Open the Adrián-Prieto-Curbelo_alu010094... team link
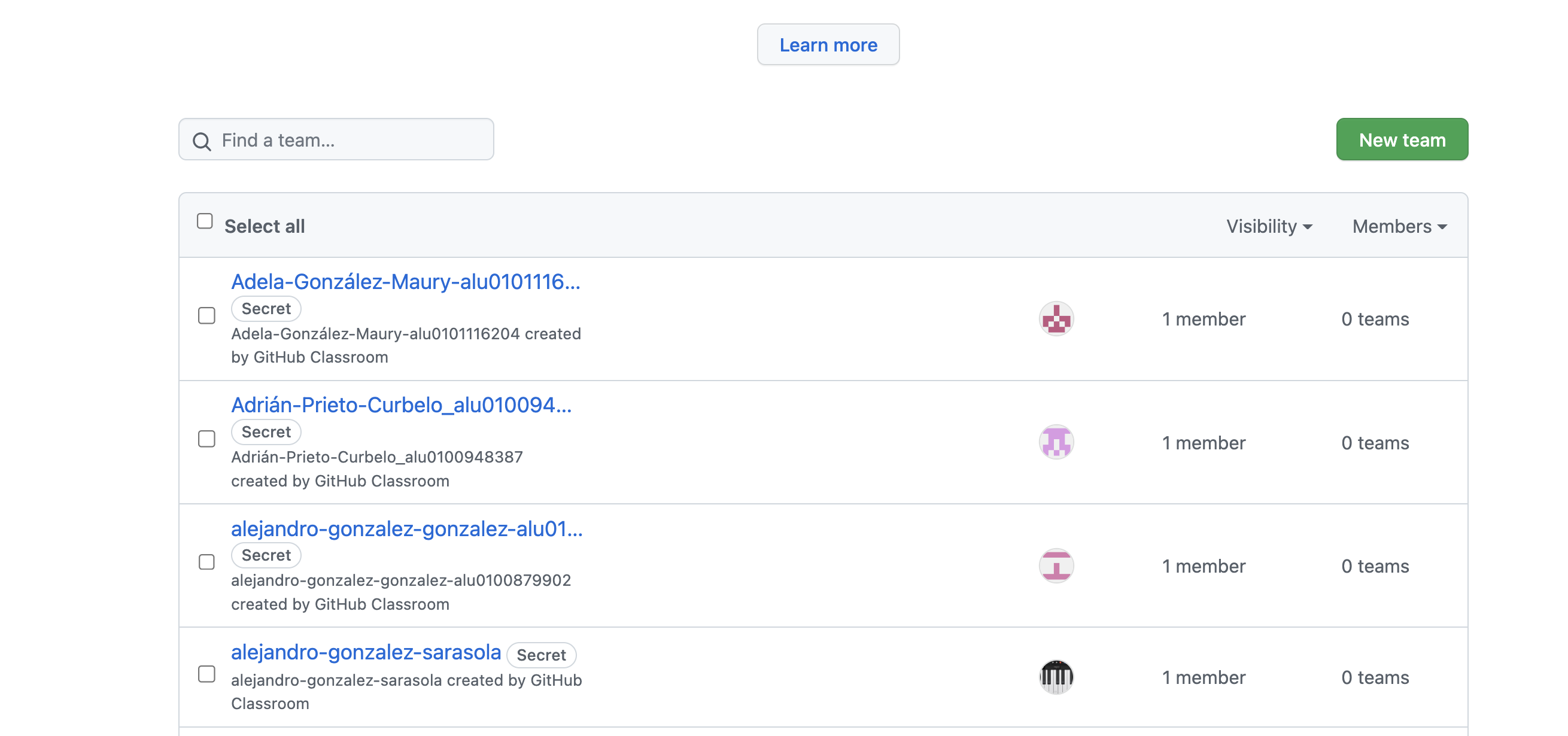The width and height of the screenshot is (1568, 736). (401, 406)
